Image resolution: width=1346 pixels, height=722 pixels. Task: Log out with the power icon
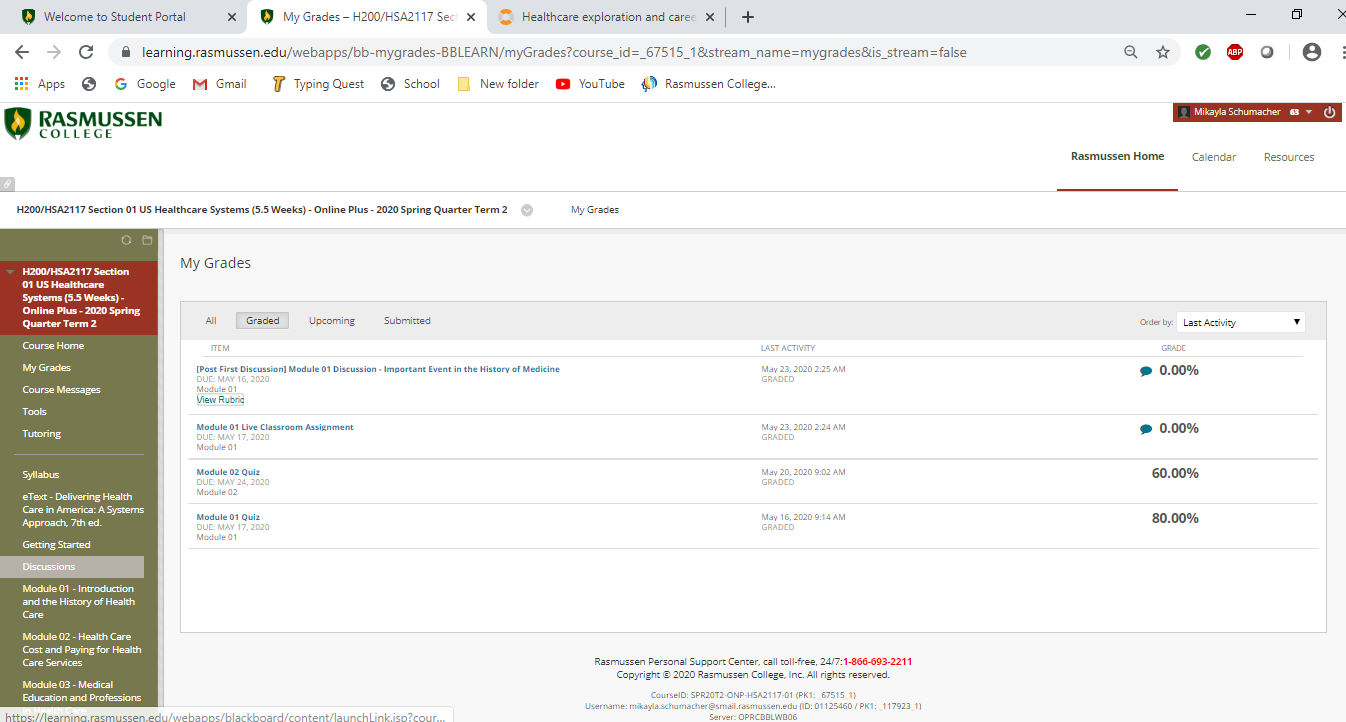tap(1329, 112)
